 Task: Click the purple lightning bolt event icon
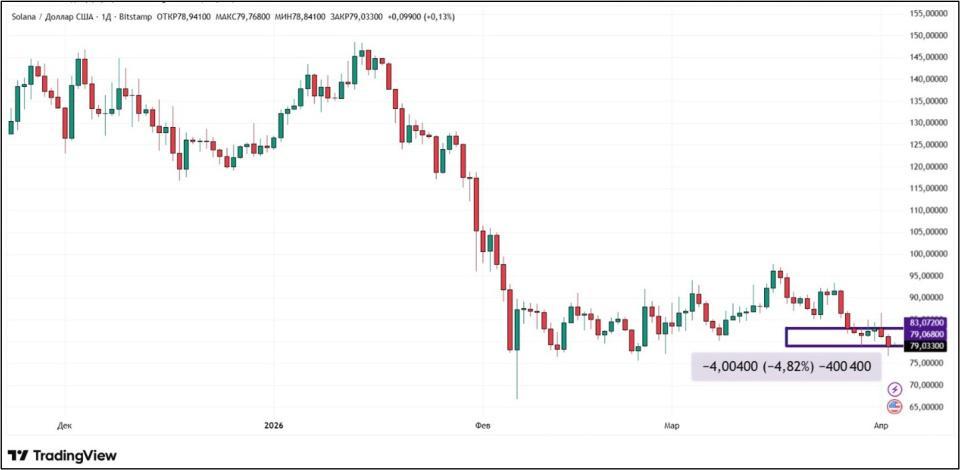895,388
